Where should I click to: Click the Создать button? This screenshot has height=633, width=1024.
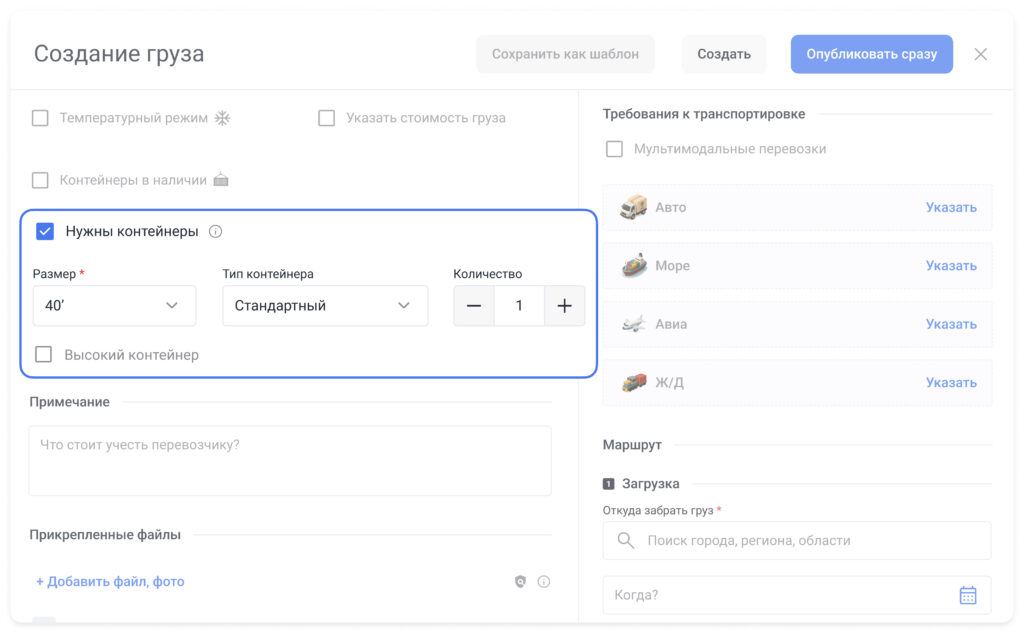pos(724,54)
